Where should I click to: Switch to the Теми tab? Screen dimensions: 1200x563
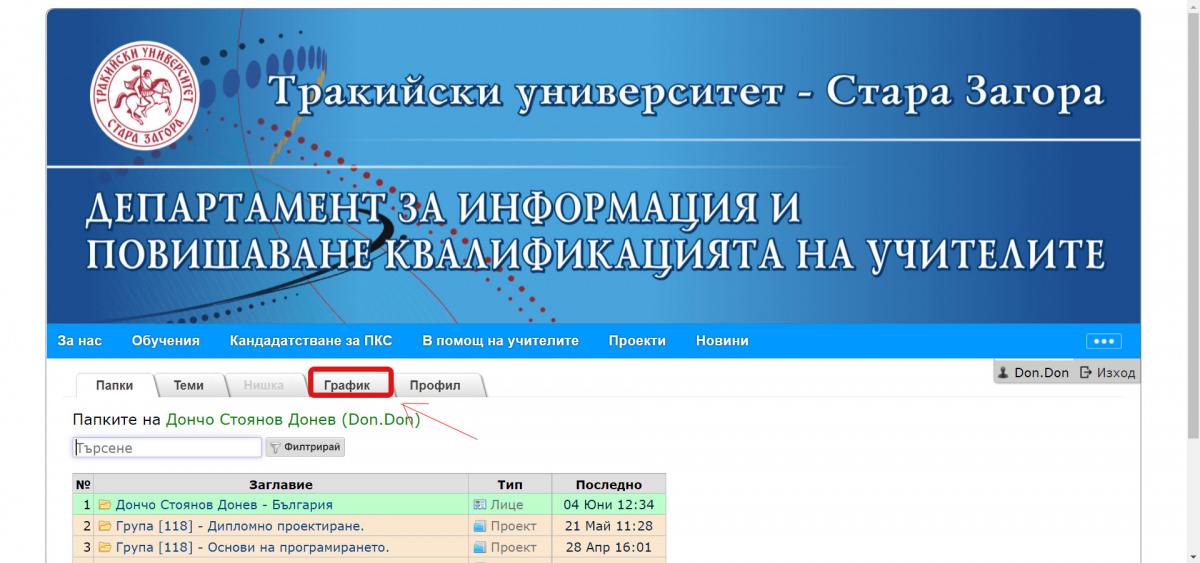click(x=188, y=385)
